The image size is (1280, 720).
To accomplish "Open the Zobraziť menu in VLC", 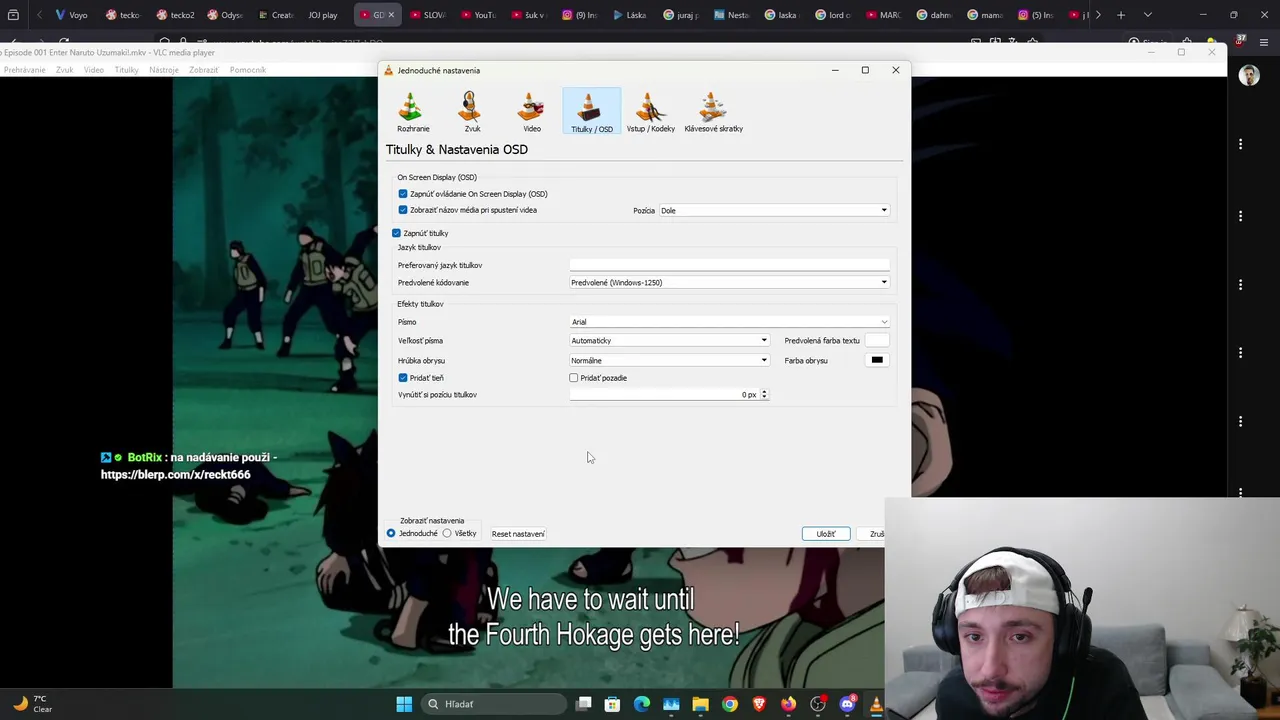I will (204, 70).
